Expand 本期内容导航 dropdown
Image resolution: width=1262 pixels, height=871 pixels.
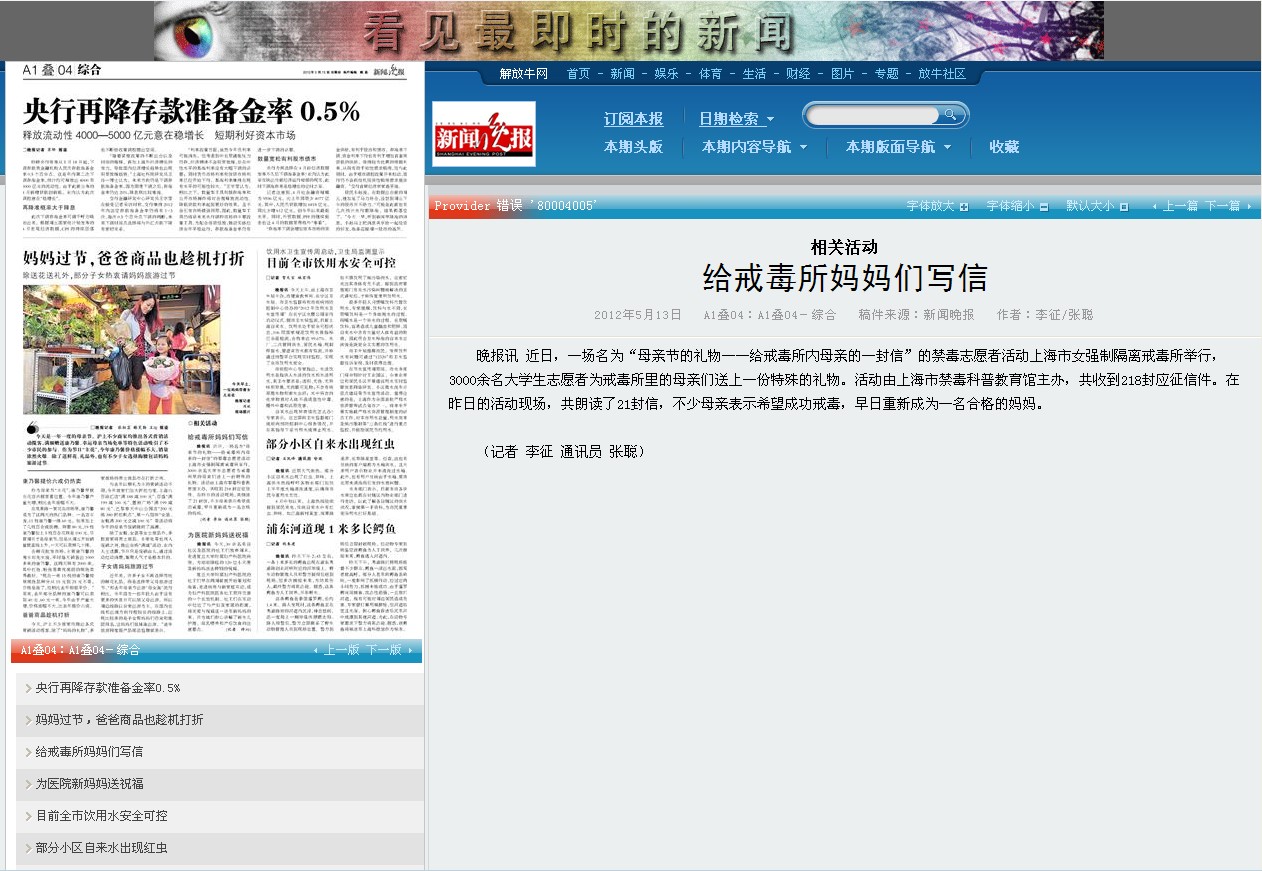[x=754, y=147]
